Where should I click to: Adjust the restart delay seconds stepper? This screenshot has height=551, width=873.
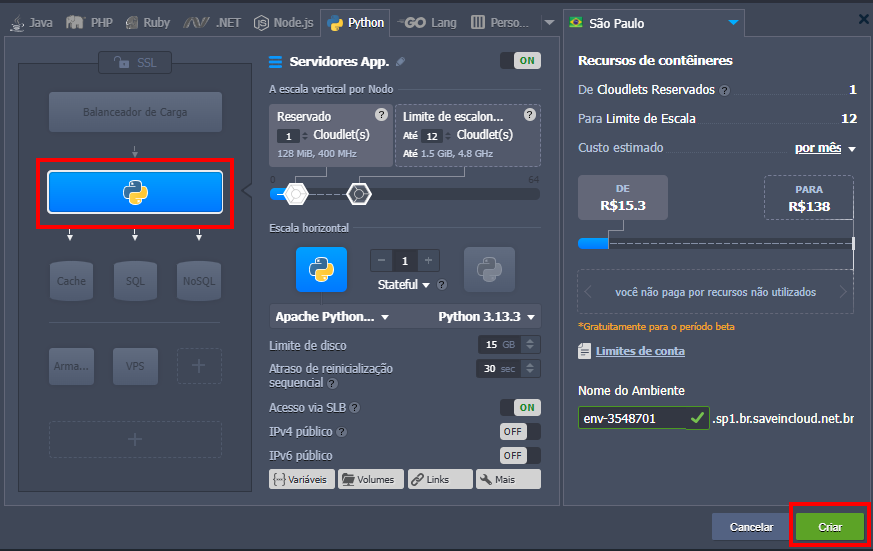[530, 368]
